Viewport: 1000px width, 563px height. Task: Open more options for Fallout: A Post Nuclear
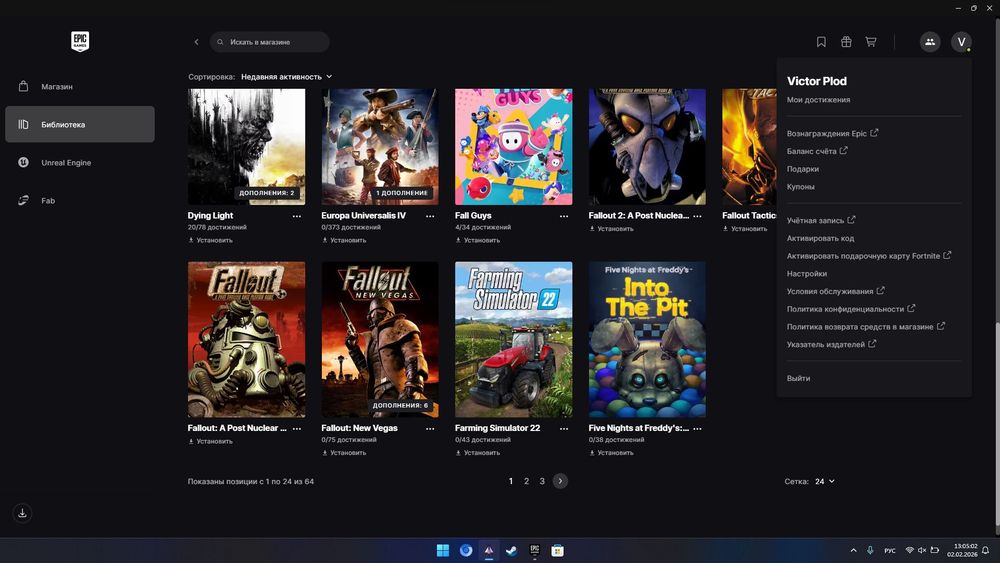(297, 428)
